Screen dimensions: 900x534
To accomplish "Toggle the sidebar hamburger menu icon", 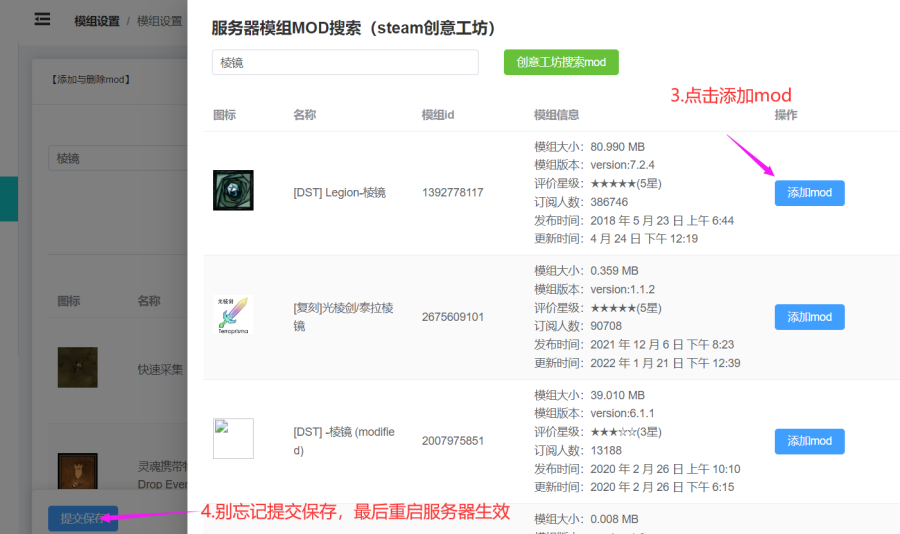I will click(x=42, y=20).
